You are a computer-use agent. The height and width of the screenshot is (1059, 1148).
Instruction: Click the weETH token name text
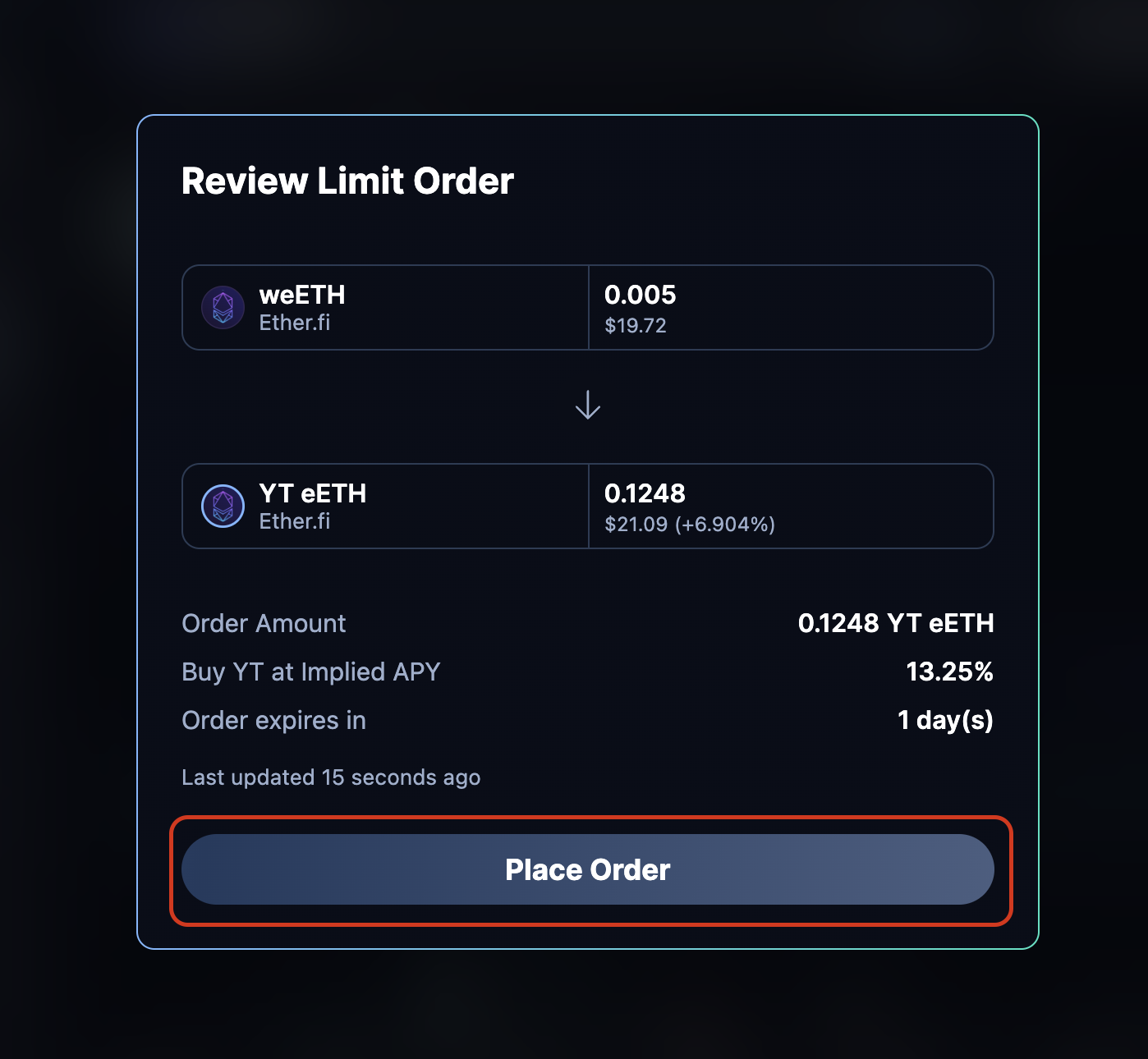coord(302,295)
